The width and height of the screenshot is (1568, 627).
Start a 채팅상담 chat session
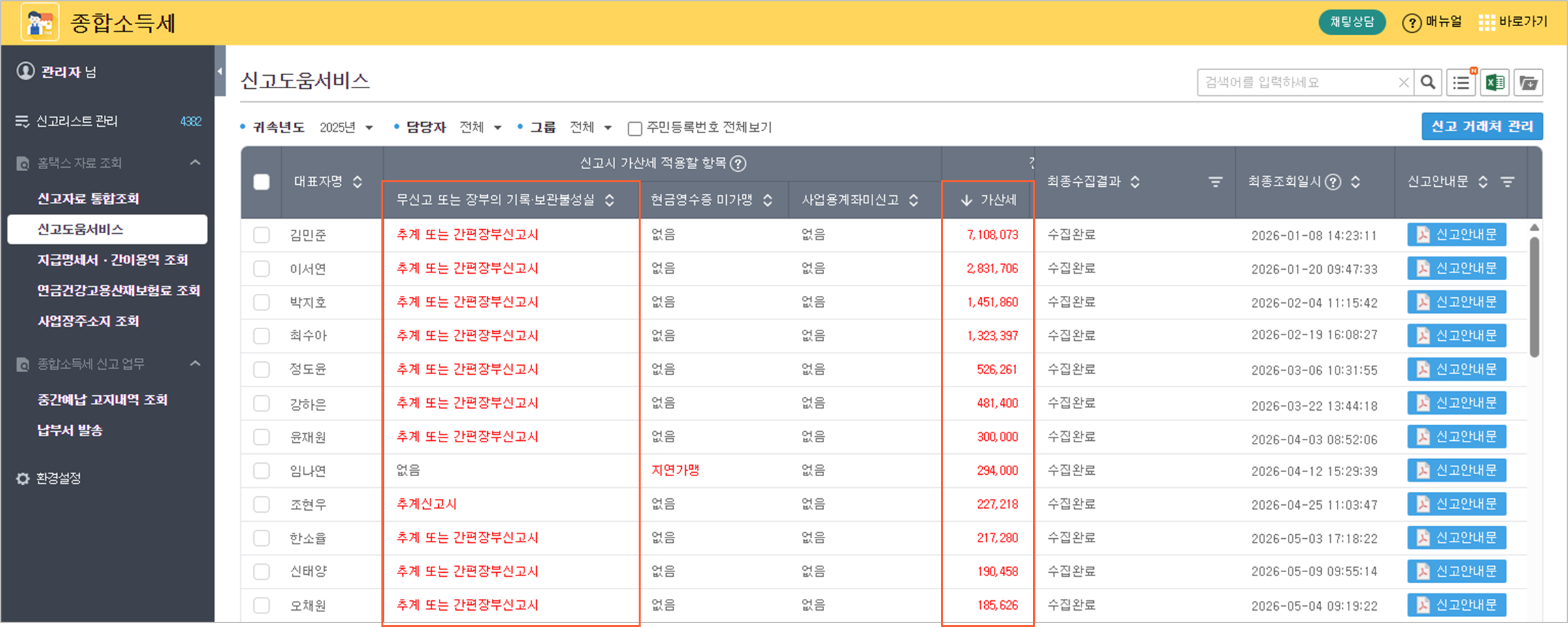pyautogui.click(x=1352, y=22)
